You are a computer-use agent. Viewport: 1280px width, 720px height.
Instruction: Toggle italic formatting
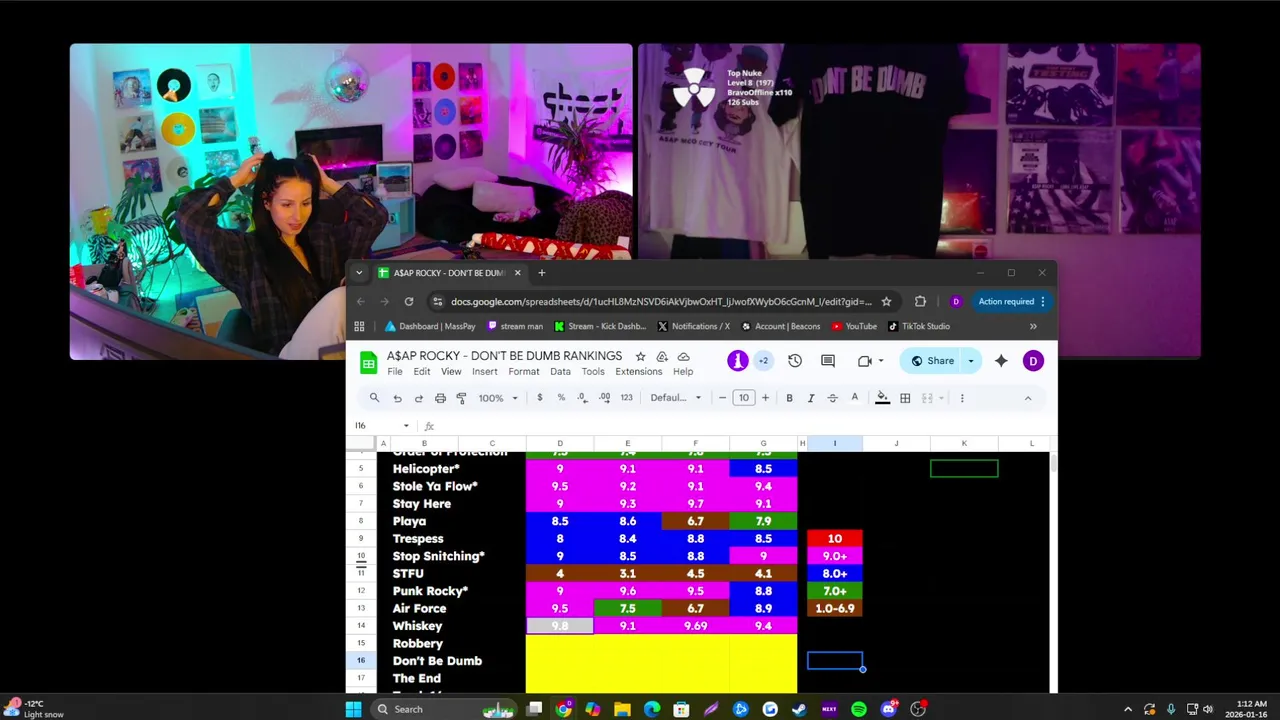pyautogui.click(x=811, y=398)
